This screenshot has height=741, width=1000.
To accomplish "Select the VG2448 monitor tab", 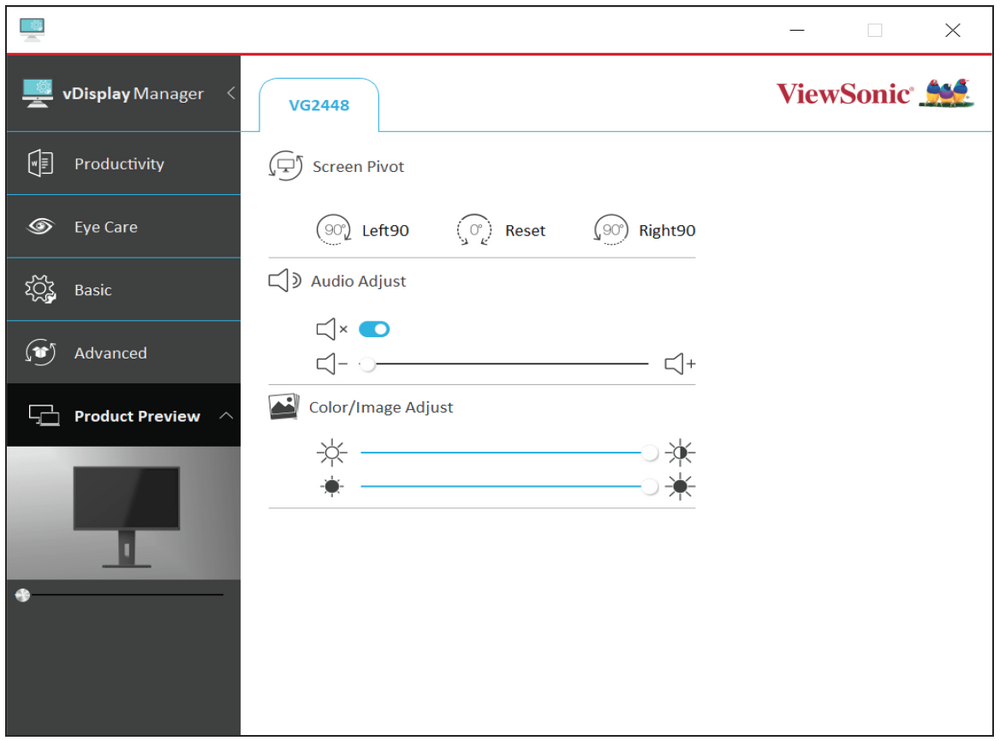I will tap(319, 105).
